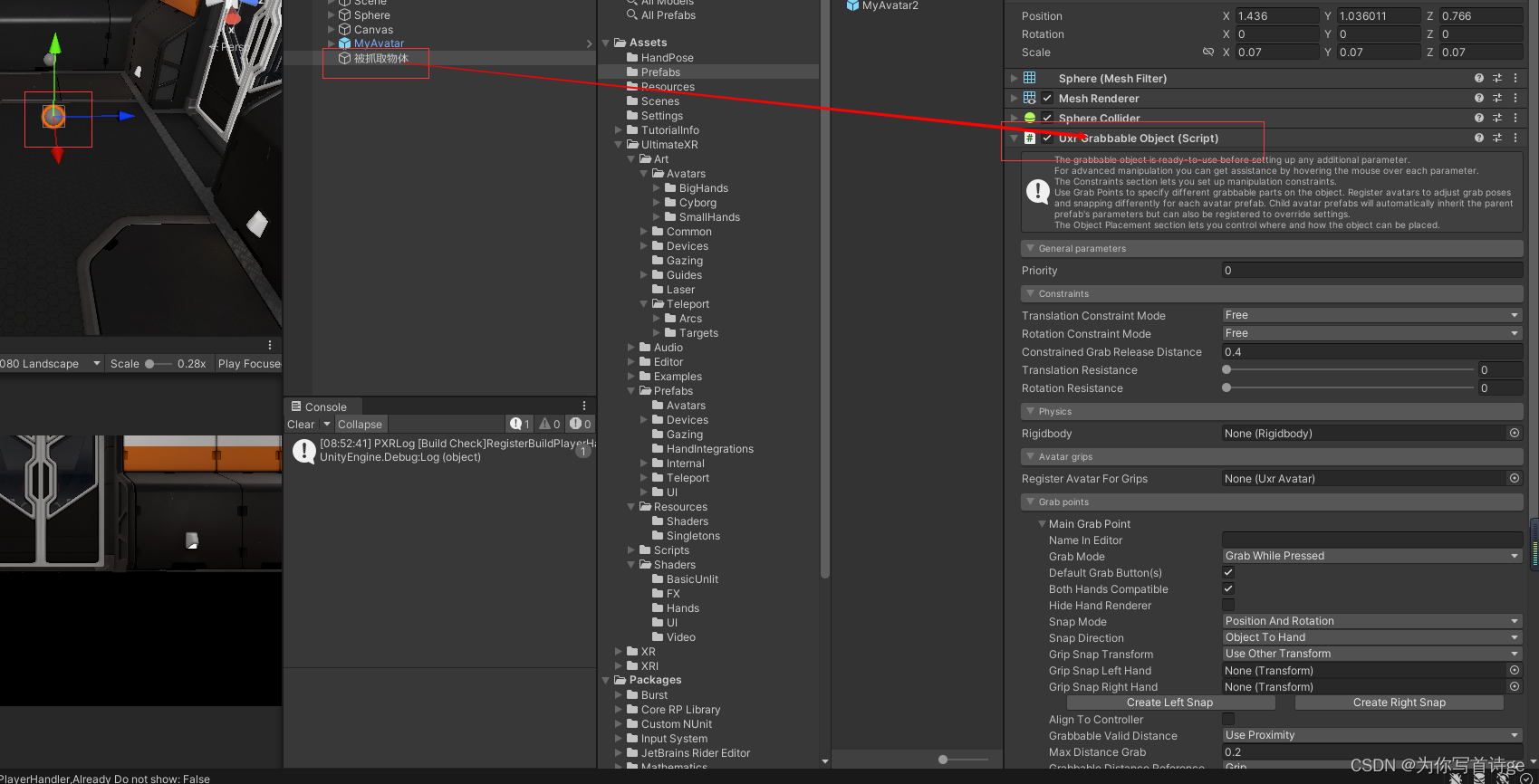Click the Create Left Snap button

1169,703
